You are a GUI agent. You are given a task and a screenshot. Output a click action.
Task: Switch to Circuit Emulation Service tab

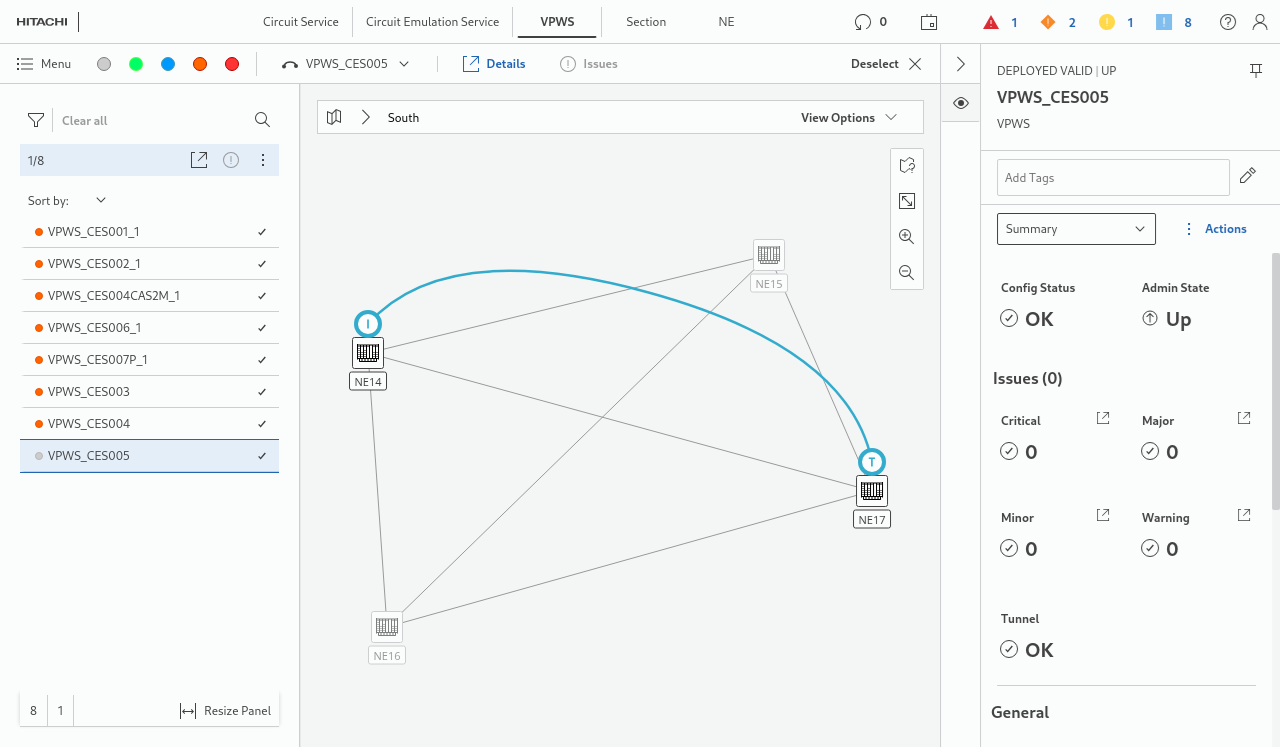point(432,22)
